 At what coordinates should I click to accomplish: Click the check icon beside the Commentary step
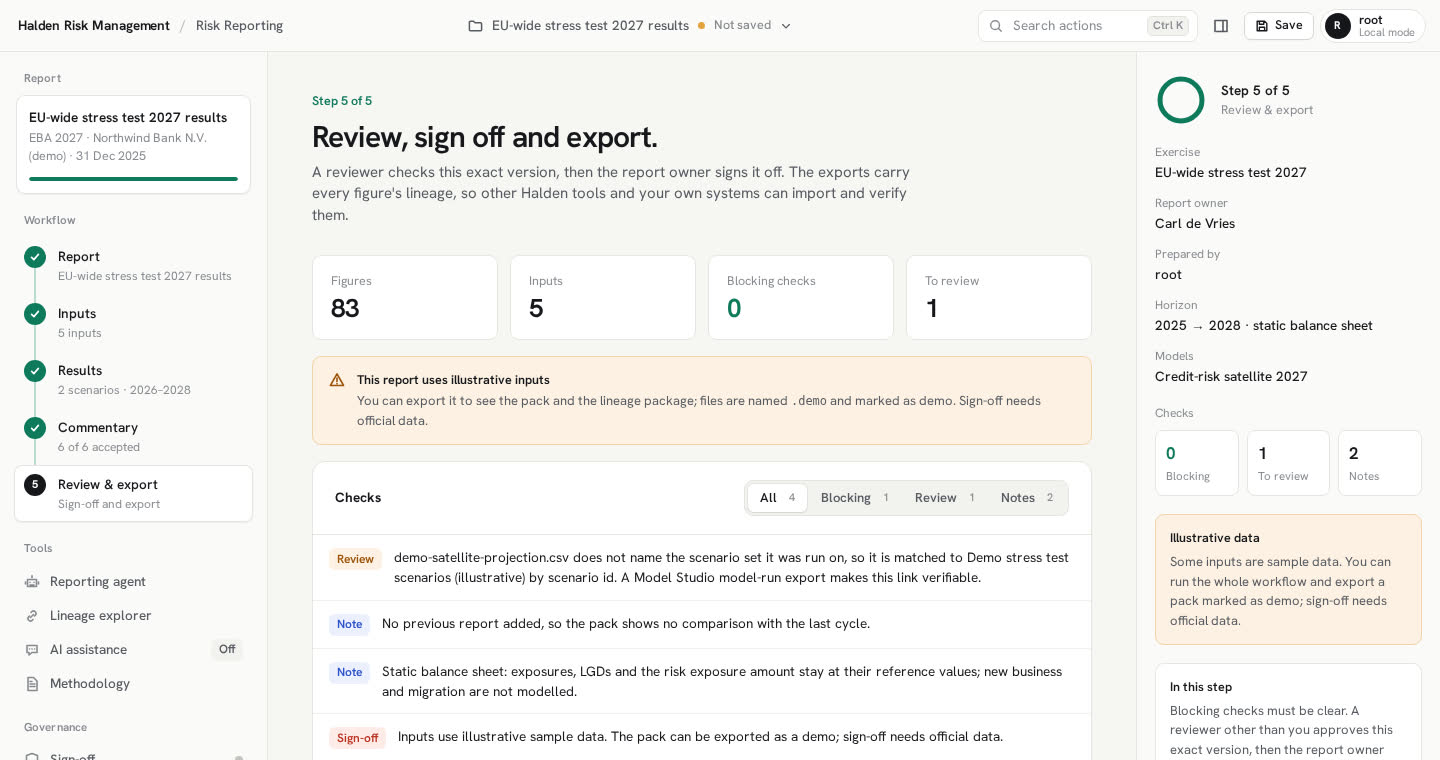[35, 428]
